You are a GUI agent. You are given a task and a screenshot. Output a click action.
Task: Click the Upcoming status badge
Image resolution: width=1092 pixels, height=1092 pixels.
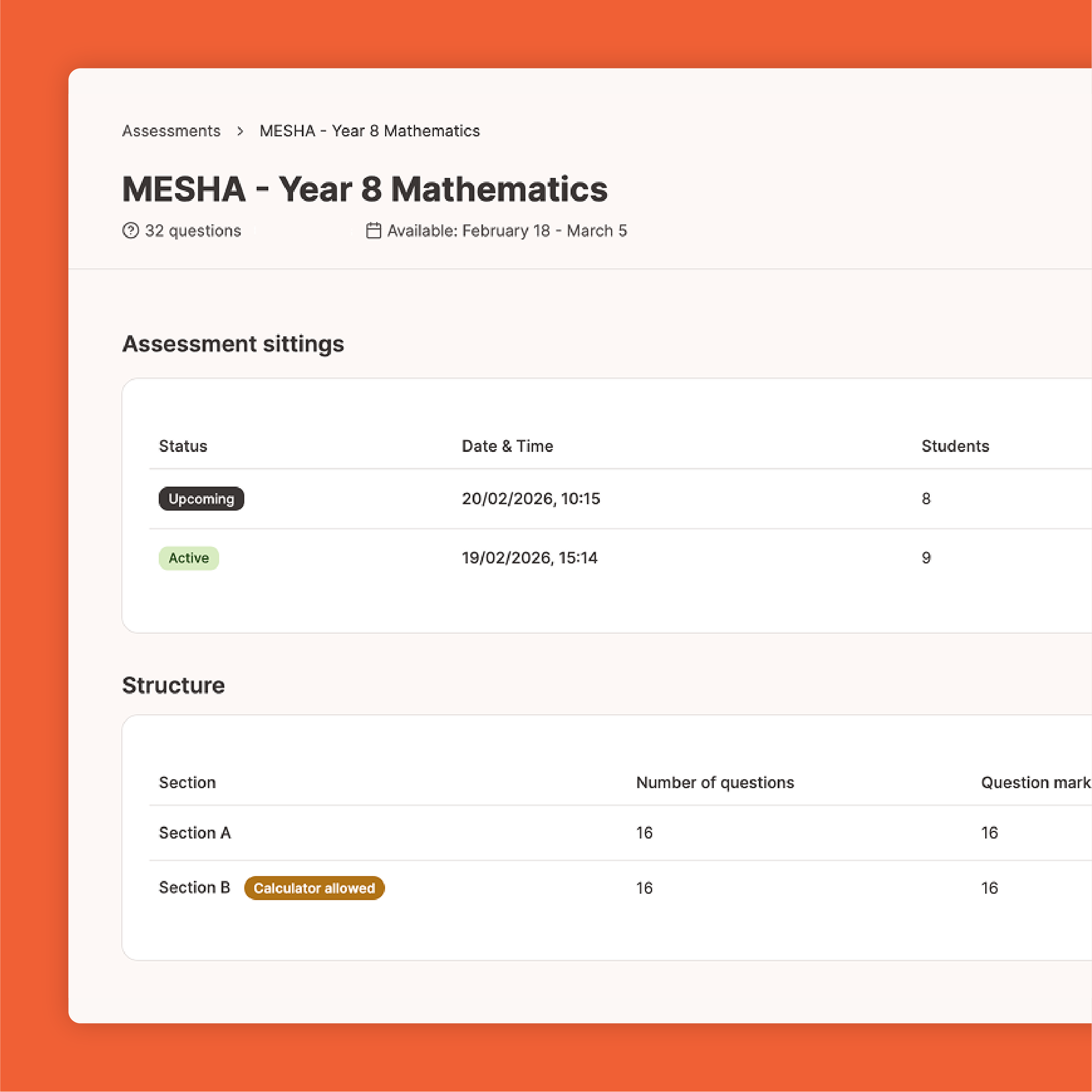click(x=201, y=499)
